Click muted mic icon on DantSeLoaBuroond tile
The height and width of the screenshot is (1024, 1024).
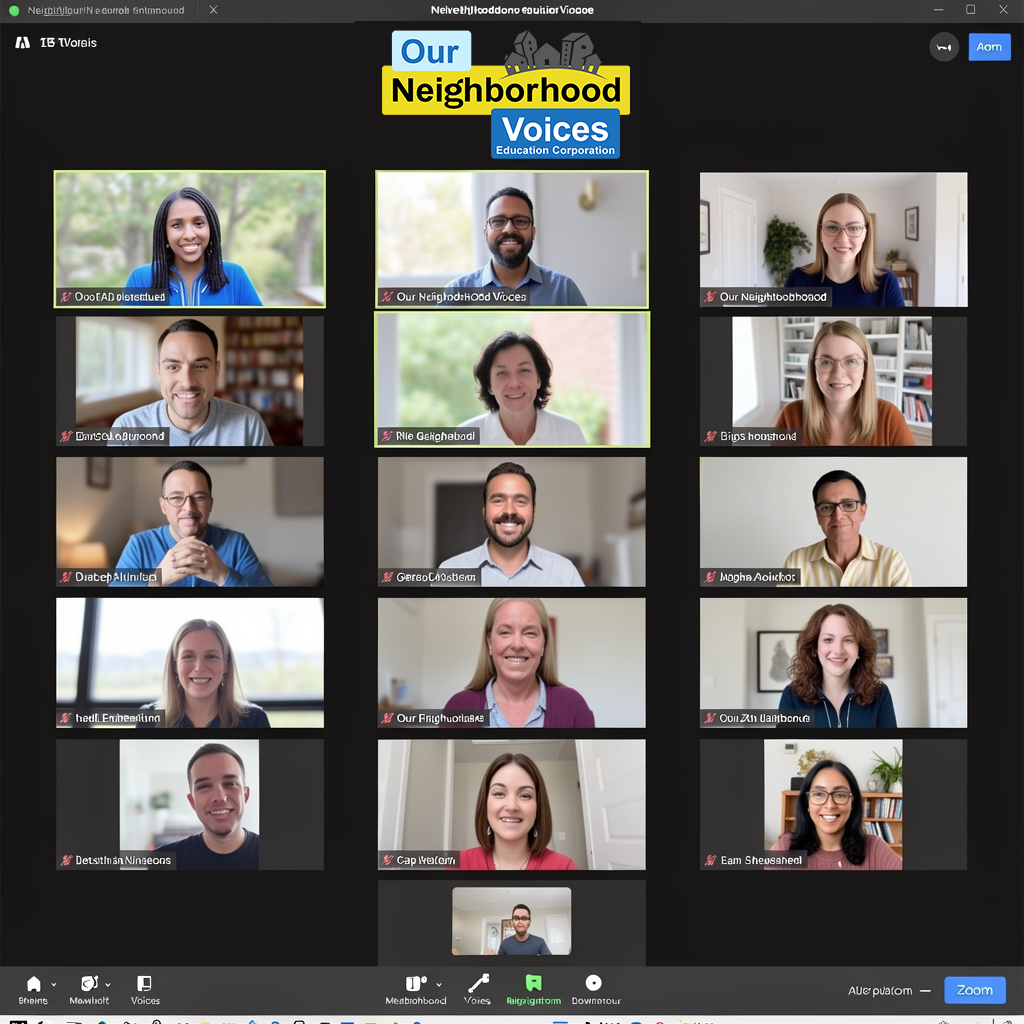pyautogui.click(x=65, y=436)
